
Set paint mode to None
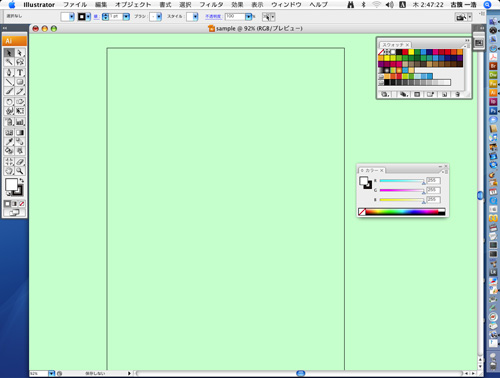(22, 204)
